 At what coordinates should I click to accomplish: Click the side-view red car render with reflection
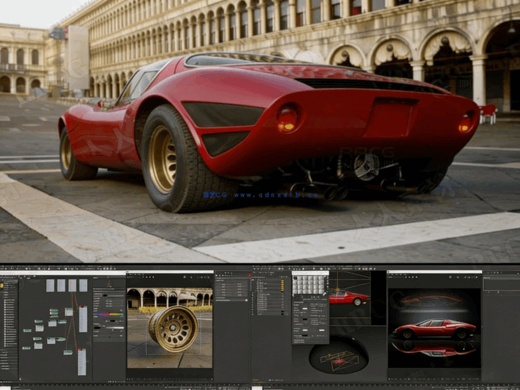click(x=434, y=328)
